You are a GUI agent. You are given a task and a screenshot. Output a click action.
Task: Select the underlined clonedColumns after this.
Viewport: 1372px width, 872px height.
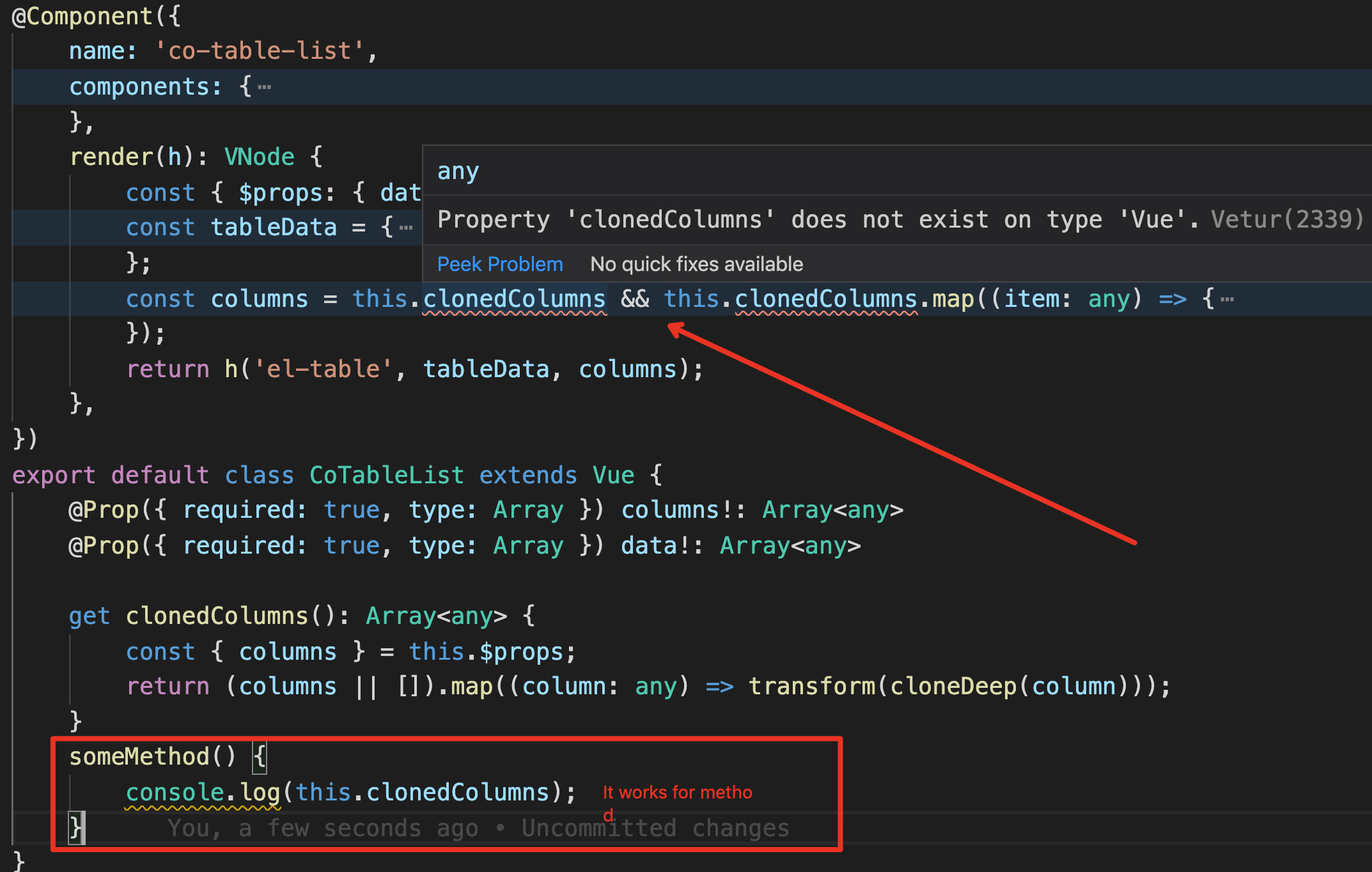tap(513, 298)
